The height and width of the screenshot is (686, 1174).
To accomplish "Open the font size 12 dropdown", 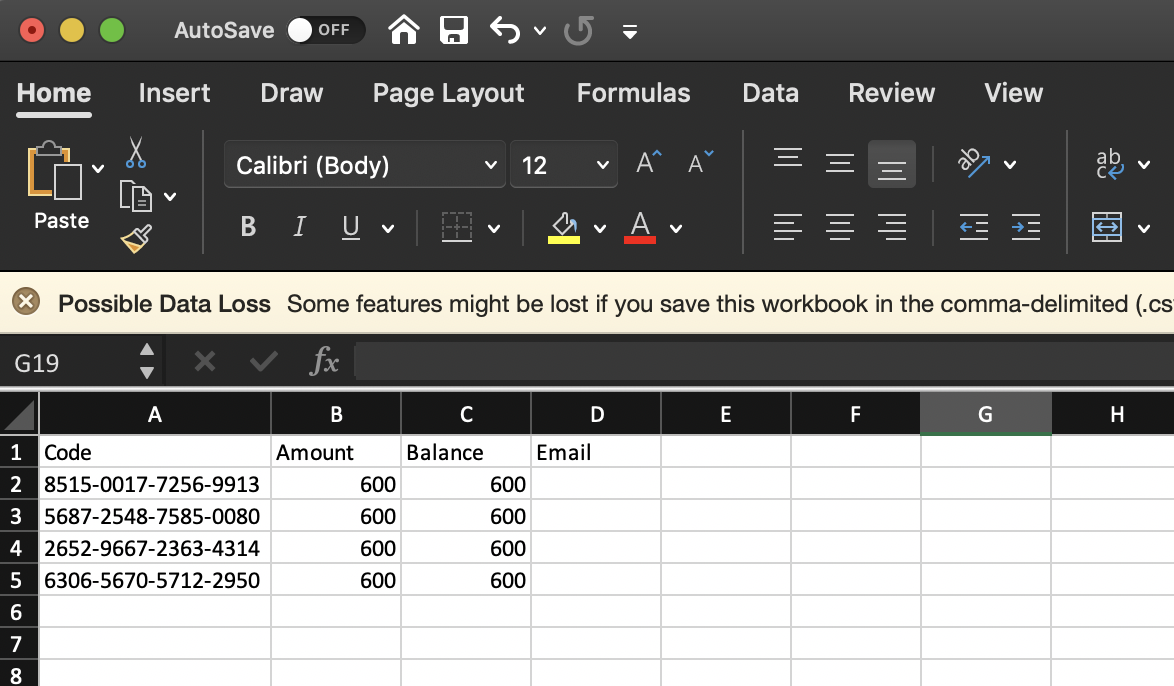I will pos(564,164).
